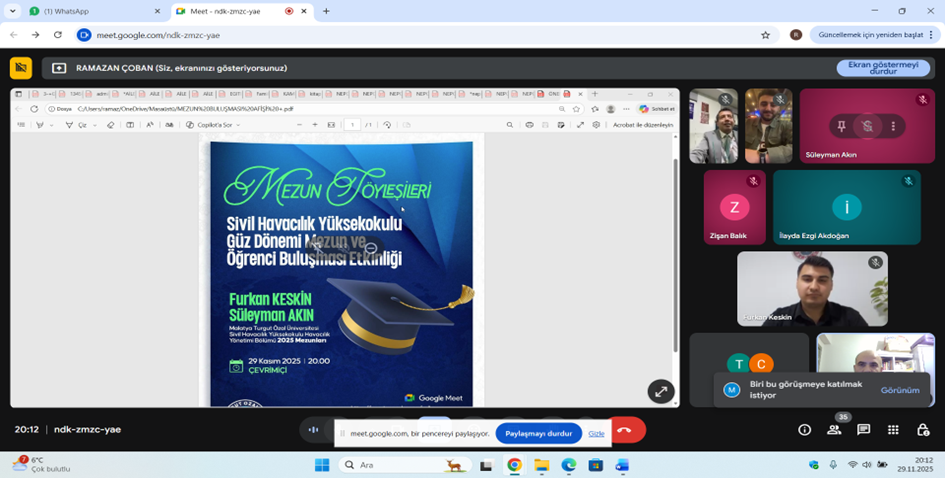Pin Süleyman Akın's video tile
Viewport: 945px width, 478px height.
[x=841, y=126]
